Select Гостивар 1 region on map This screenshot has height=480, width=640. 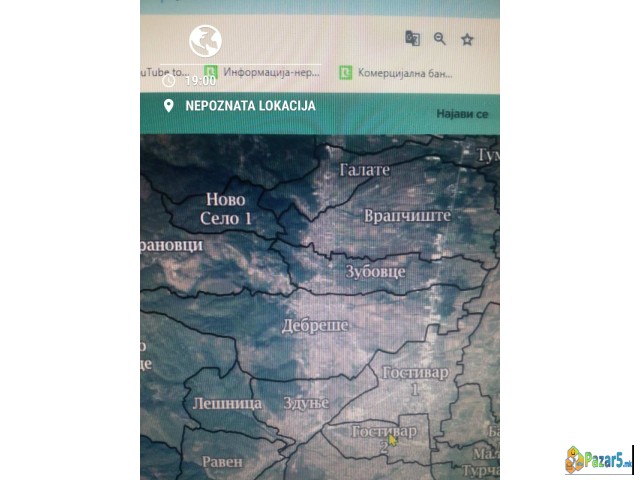[415, 380]
